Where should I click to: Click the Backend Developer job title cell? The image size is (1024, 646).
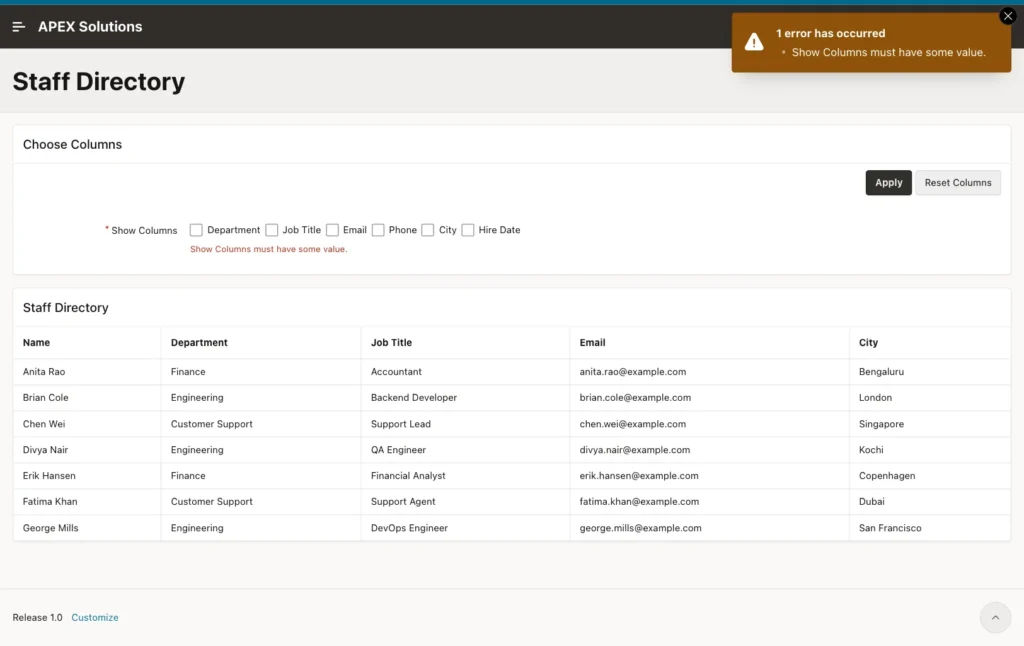[465, 397]
